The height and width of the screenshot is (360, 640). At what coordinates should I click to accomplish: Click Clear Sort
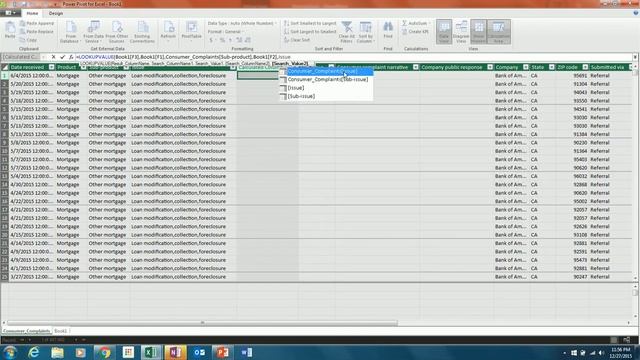[x=297, y=40]
